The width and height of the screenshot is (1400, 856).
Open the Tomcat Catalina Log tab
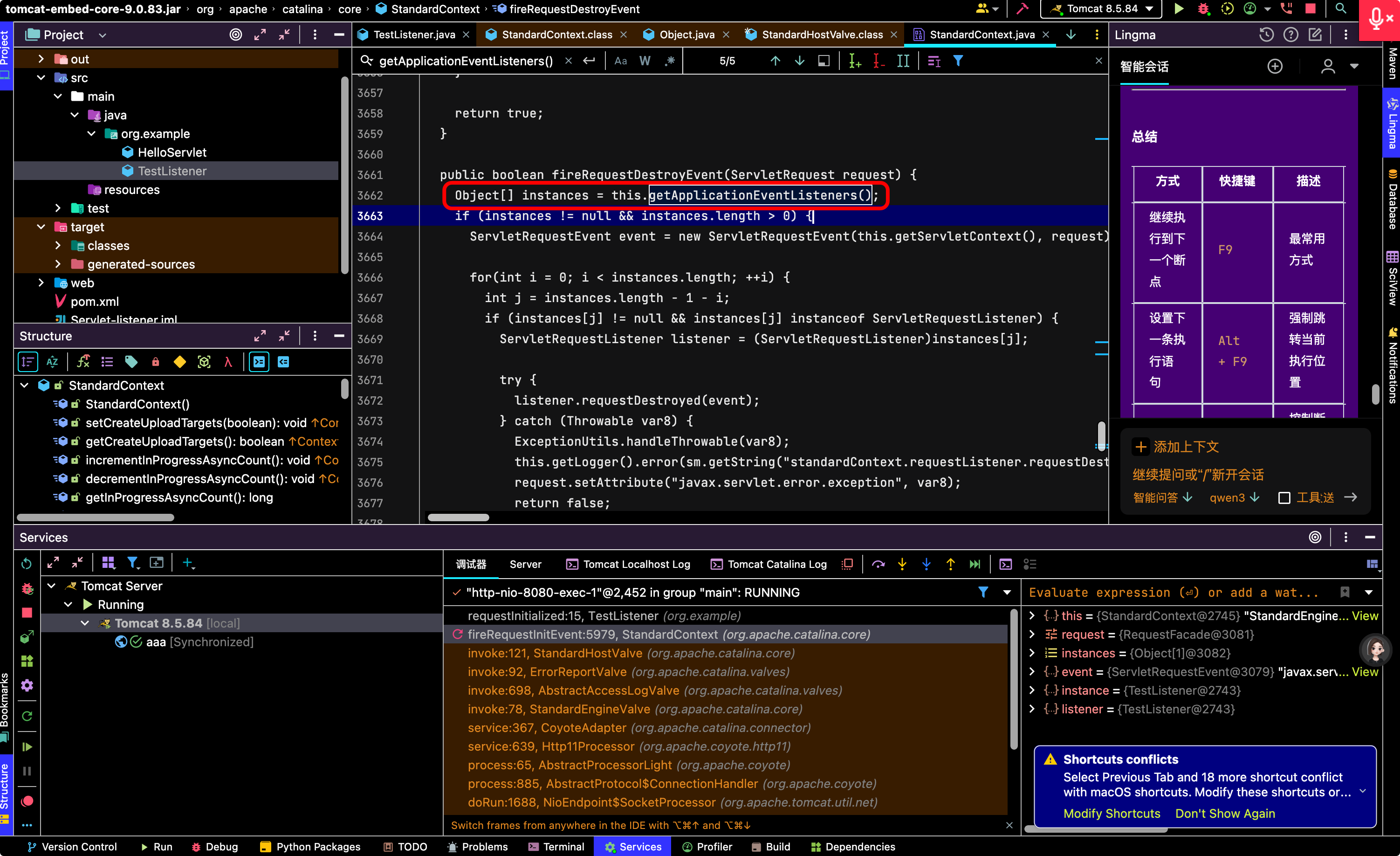point(769,564)
